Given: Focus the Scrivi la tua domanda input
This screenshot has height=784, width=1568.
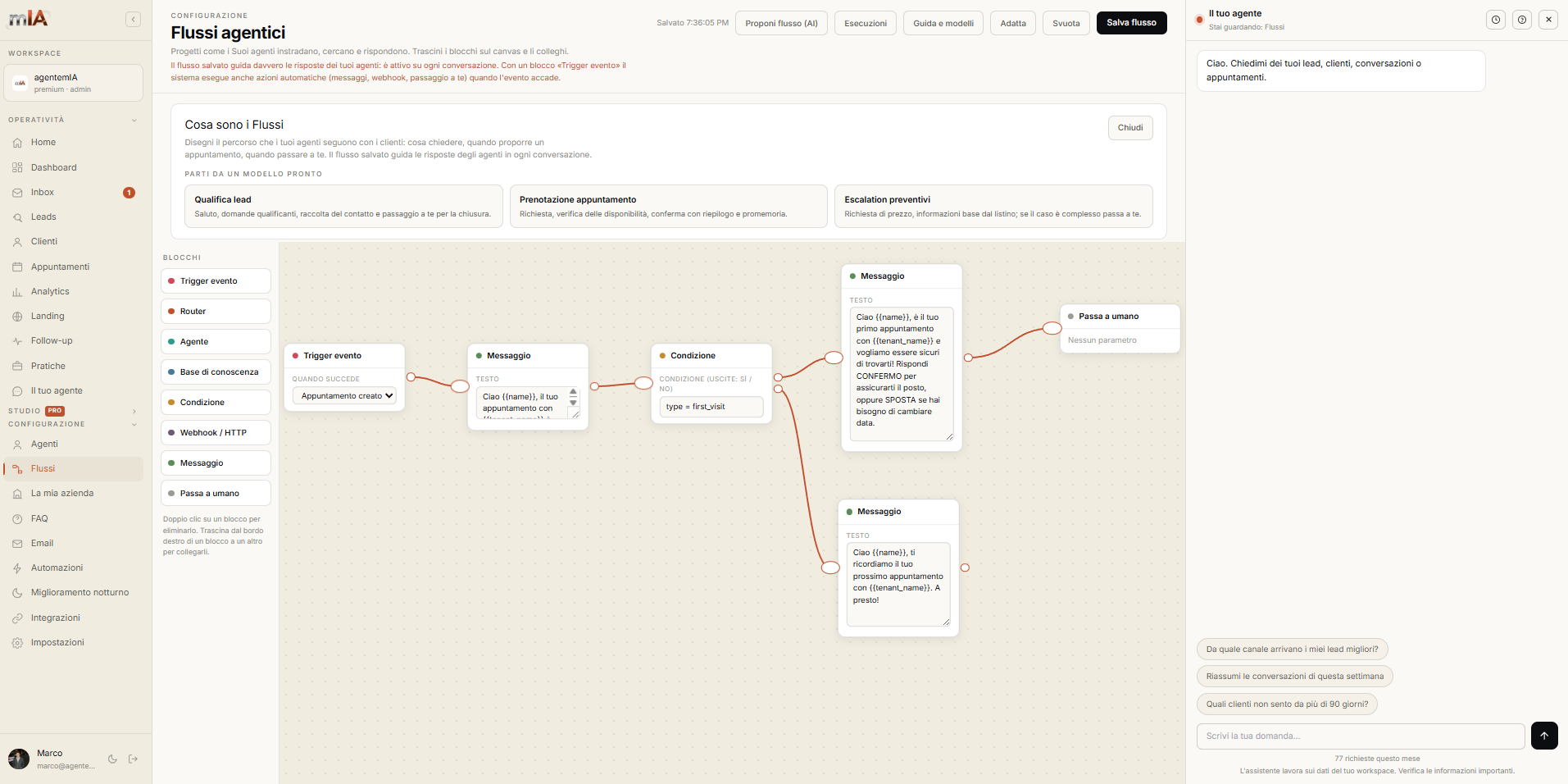Looking at the screenshot, I should tap(1361, 736).
